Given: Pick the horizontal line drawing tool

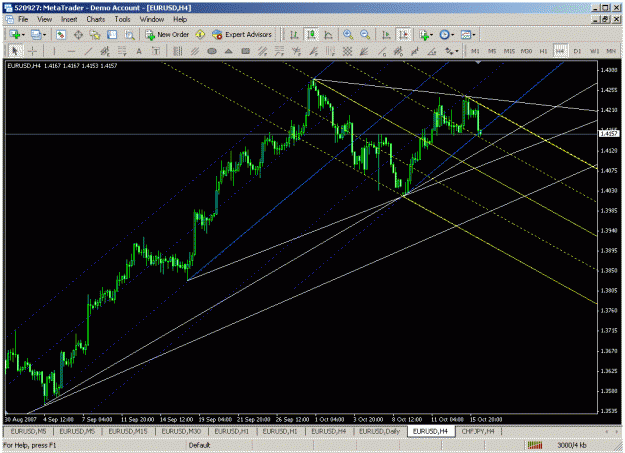Looking at the screenshot, I should pyautogui.click(x=71, y=51).
